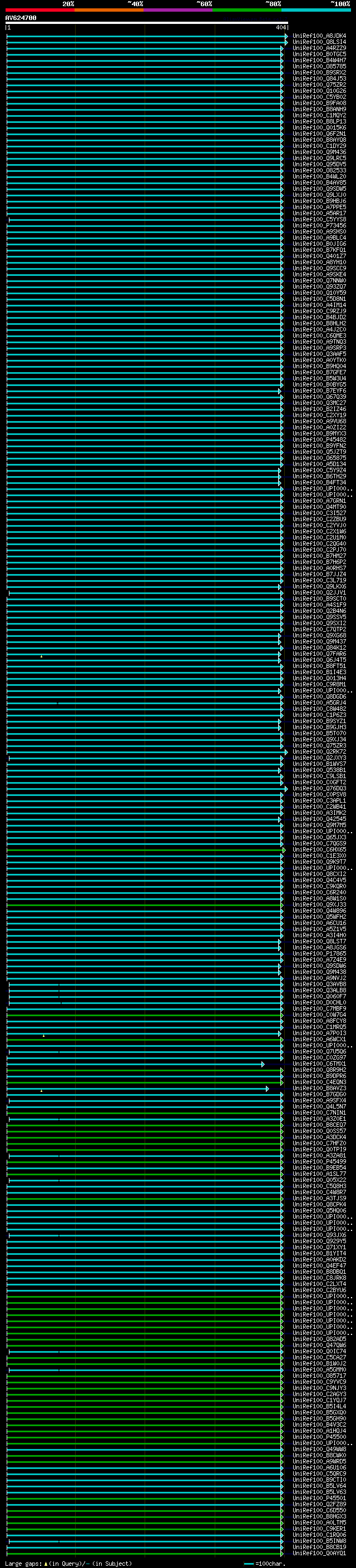Click the UniRef100_B4WL20 label

click(x=319, y=176)
